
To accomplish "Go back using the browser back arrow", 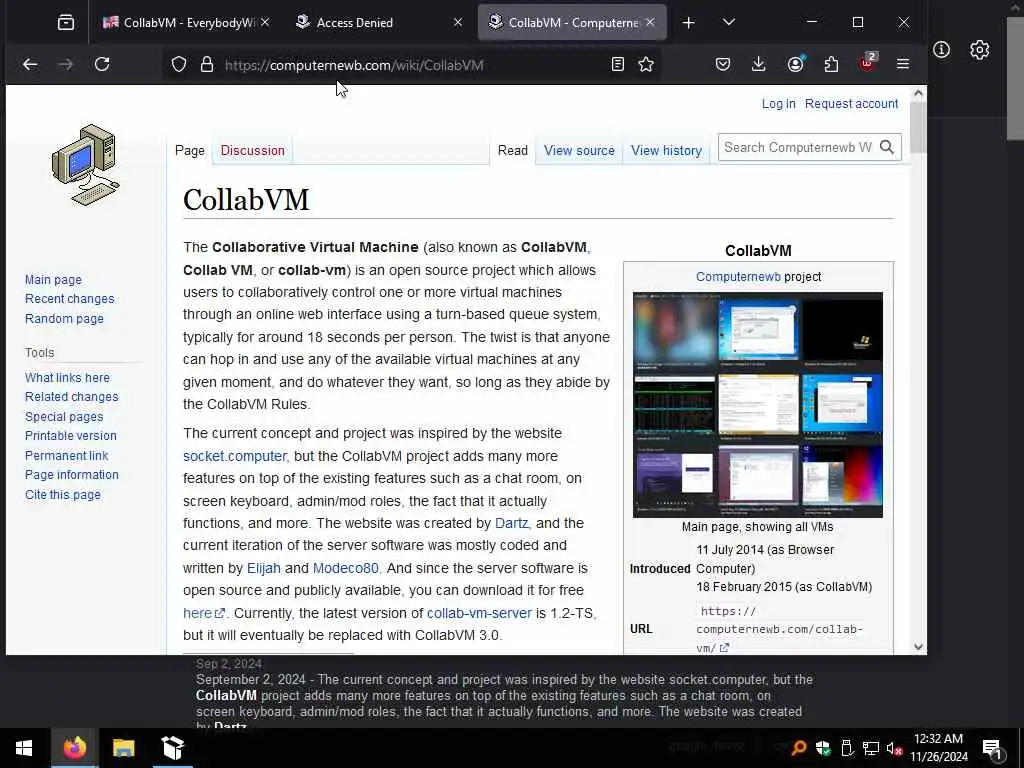I will click(30, 64).
